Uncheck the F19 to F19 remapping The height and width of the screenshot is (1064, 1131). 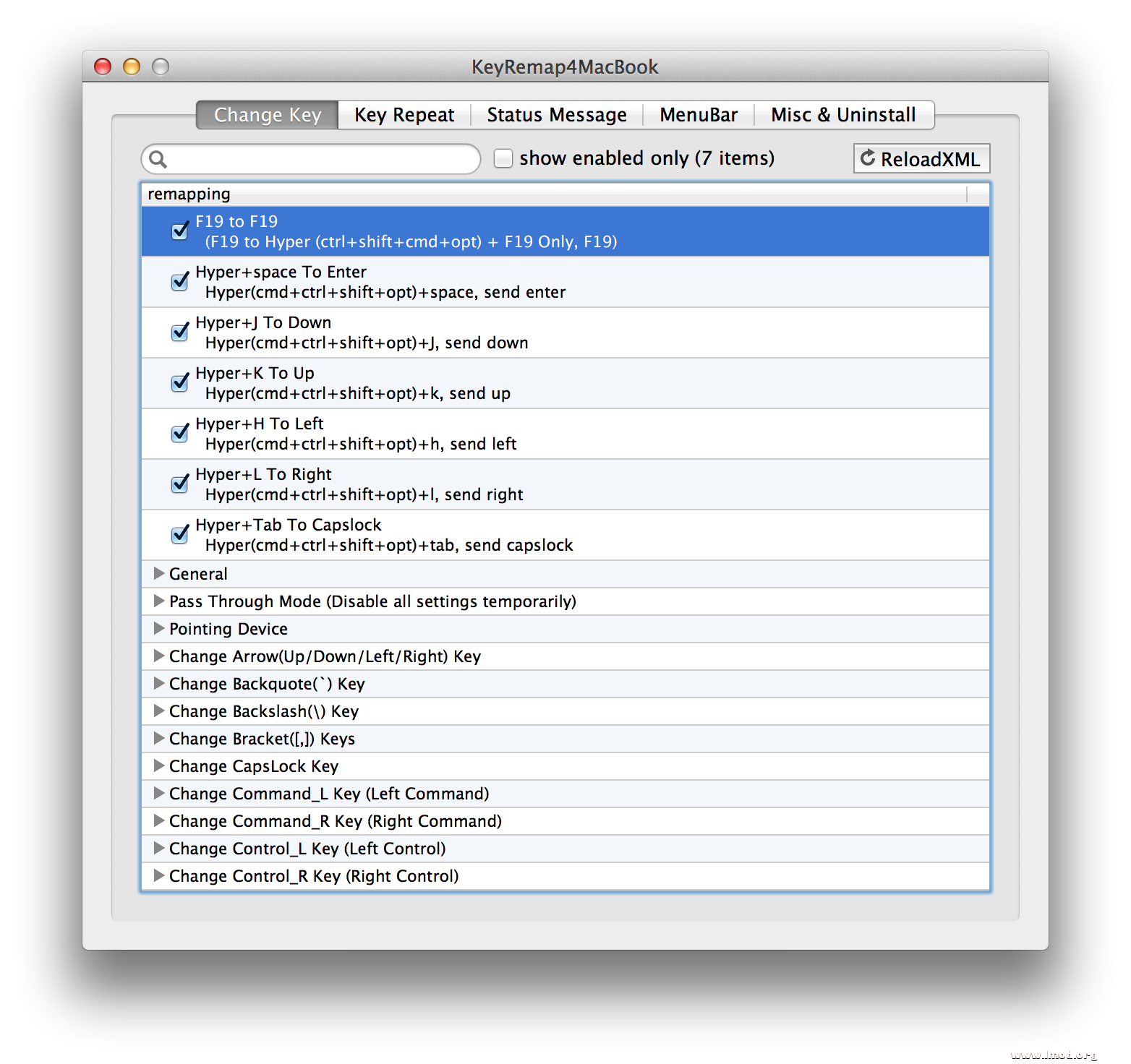(180, 231)
